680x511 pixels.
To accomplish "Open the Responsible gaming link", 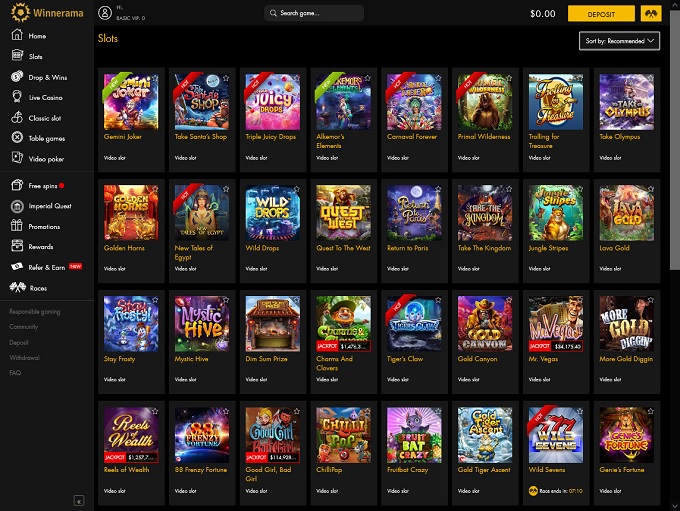I will [35, 311].
